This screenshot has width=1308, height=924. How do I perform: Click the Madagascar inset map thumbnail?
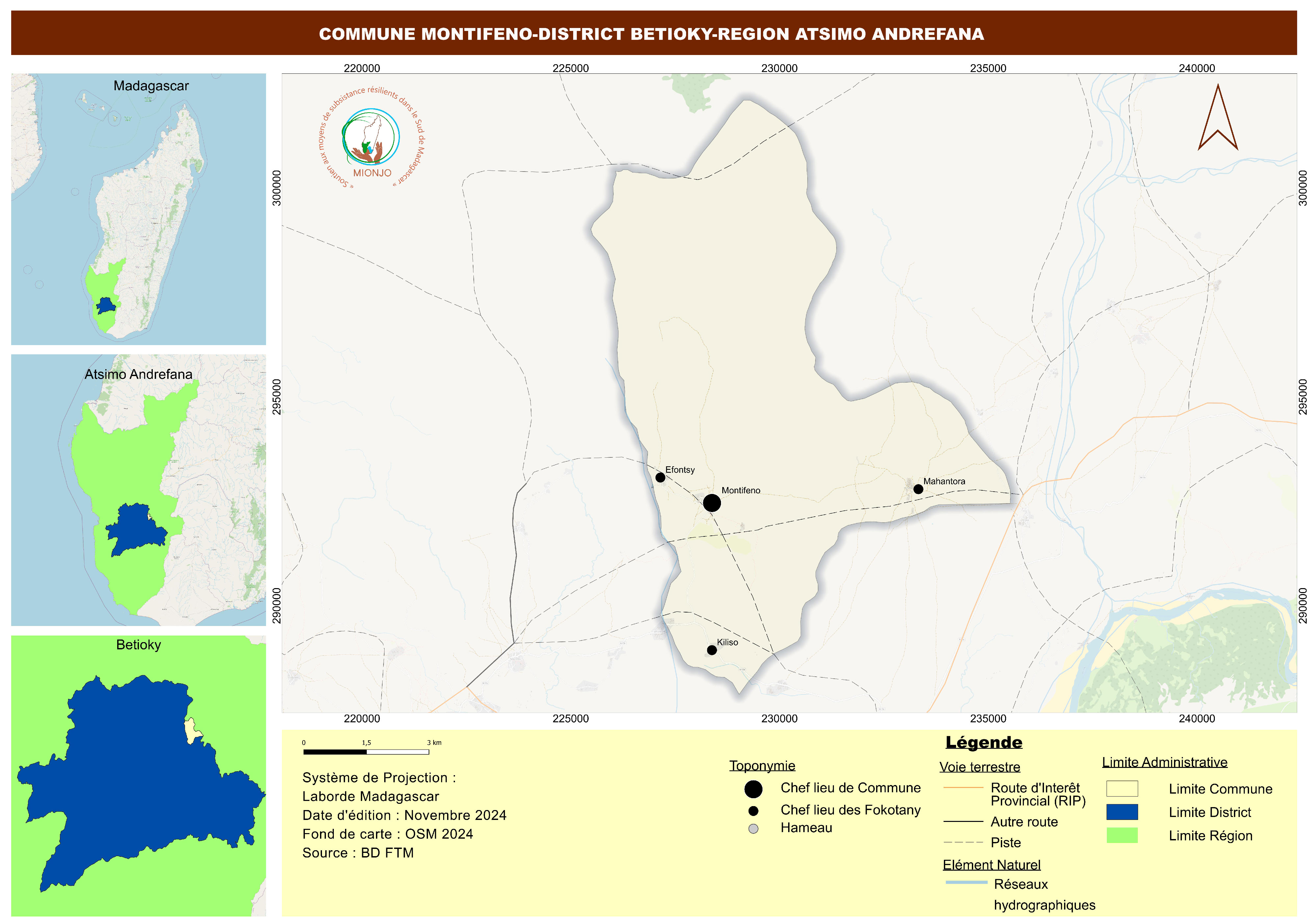click(138, 209)
